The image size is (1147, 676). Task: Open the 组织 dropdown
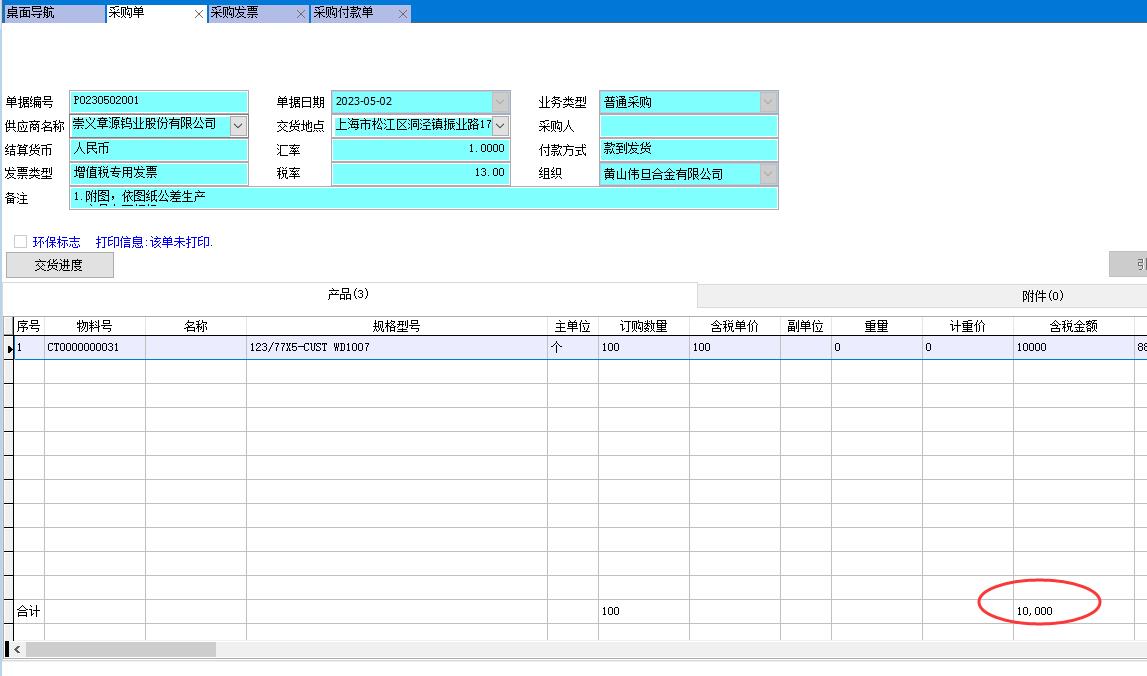point(768,174)
